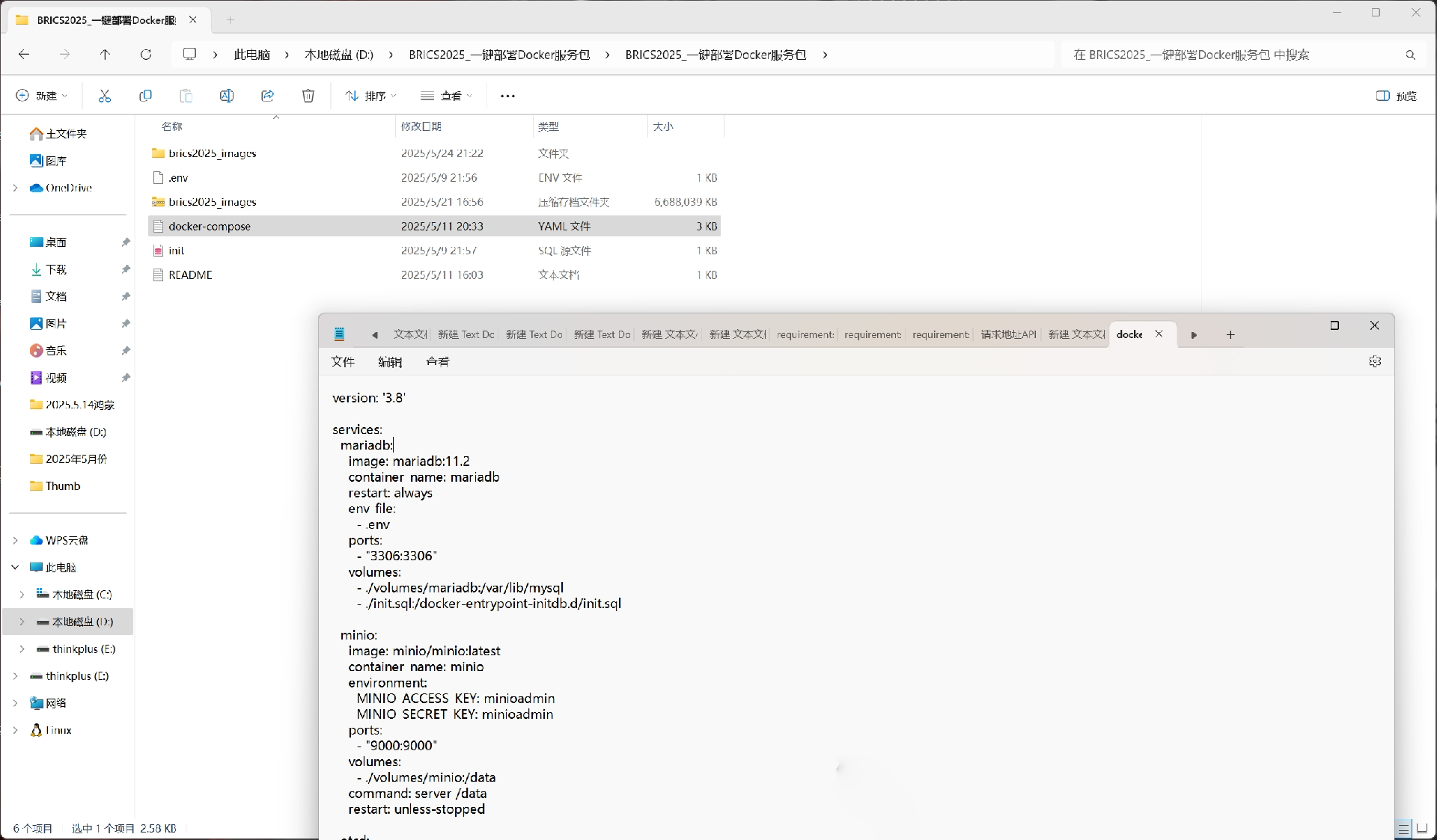This screenshot has height=840, width=1437.
Task: Click the Rename icon in toolbar
Action: pos(227,96)
